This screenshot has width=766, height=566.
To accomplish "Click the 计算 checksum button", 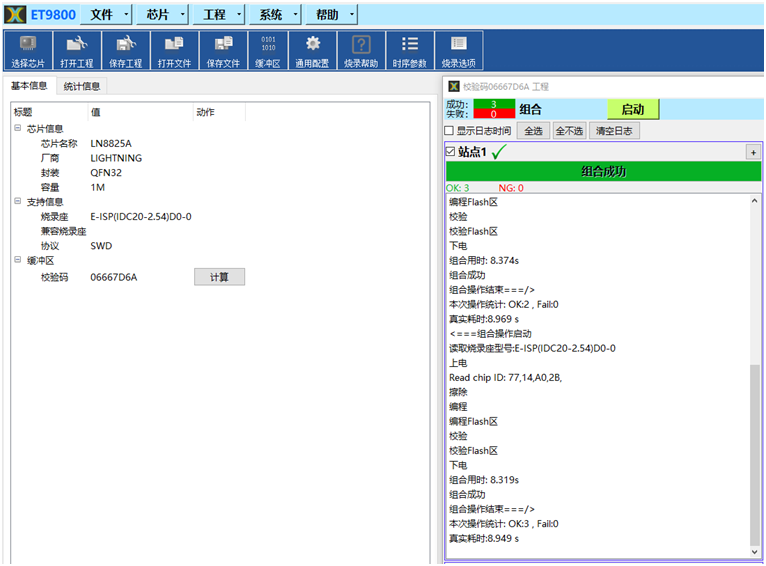I will pos(219,277).
